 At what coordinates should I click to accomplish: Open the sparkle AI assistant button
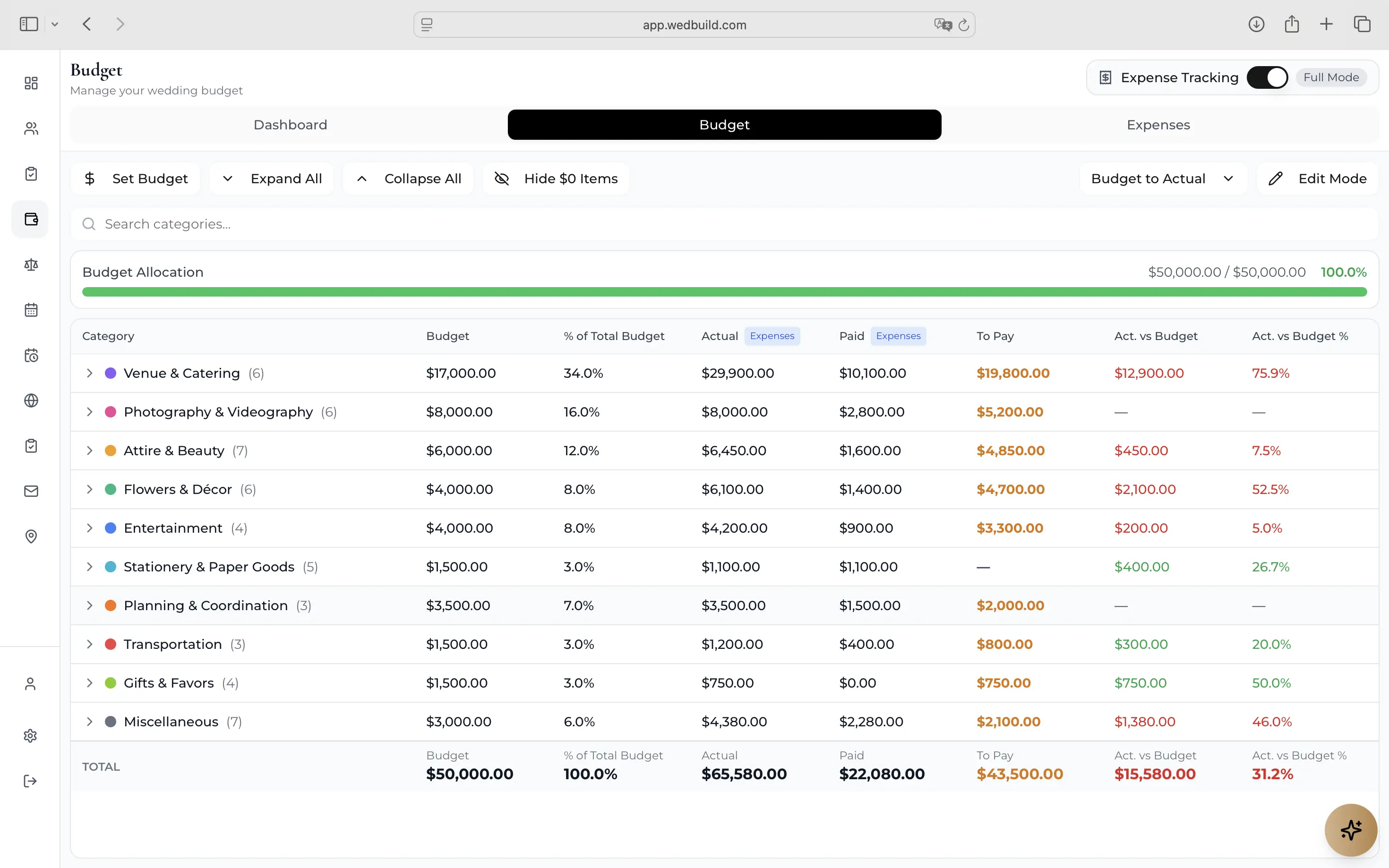(1351, 830)
